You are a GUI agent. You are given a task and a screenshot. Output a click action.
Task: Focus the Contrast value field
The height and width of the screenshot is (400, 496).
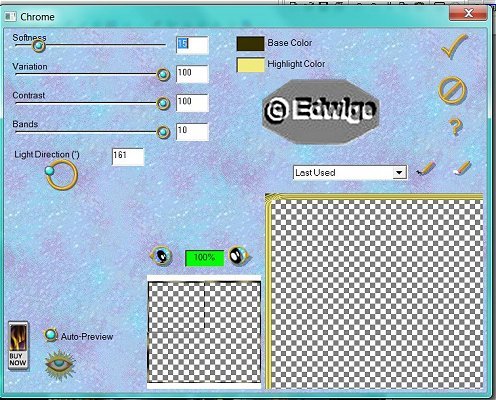192,103
